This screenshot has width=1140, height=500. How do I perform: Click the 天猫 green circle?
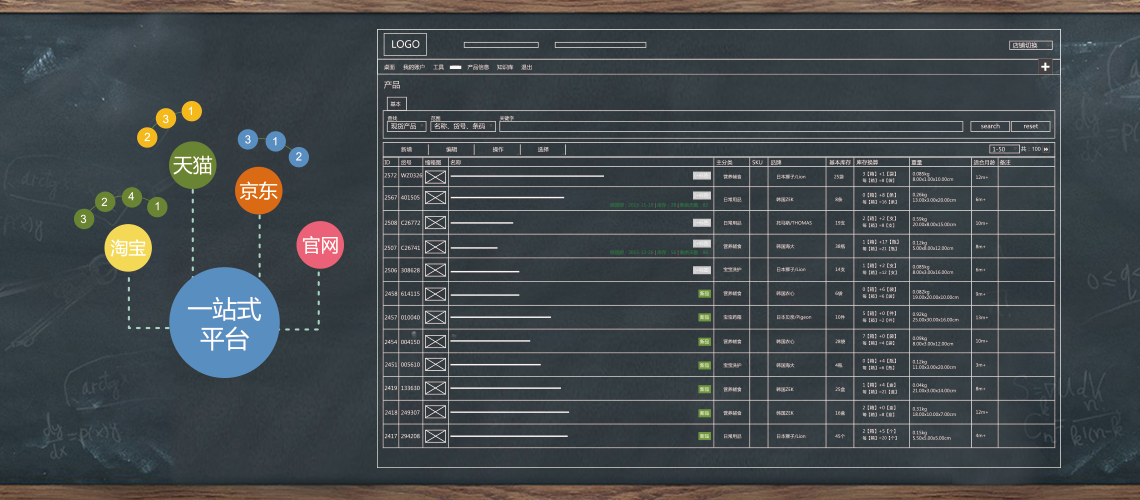click(192, 165)
